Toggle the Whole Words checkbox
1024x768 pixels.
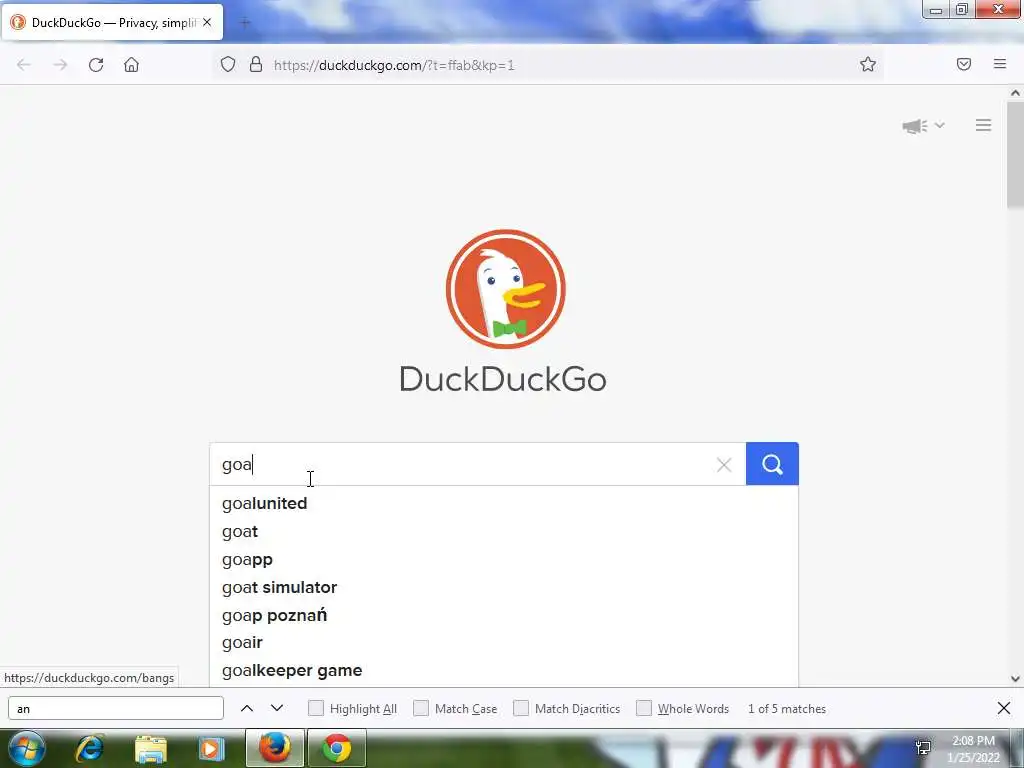(x=644, y=709)
